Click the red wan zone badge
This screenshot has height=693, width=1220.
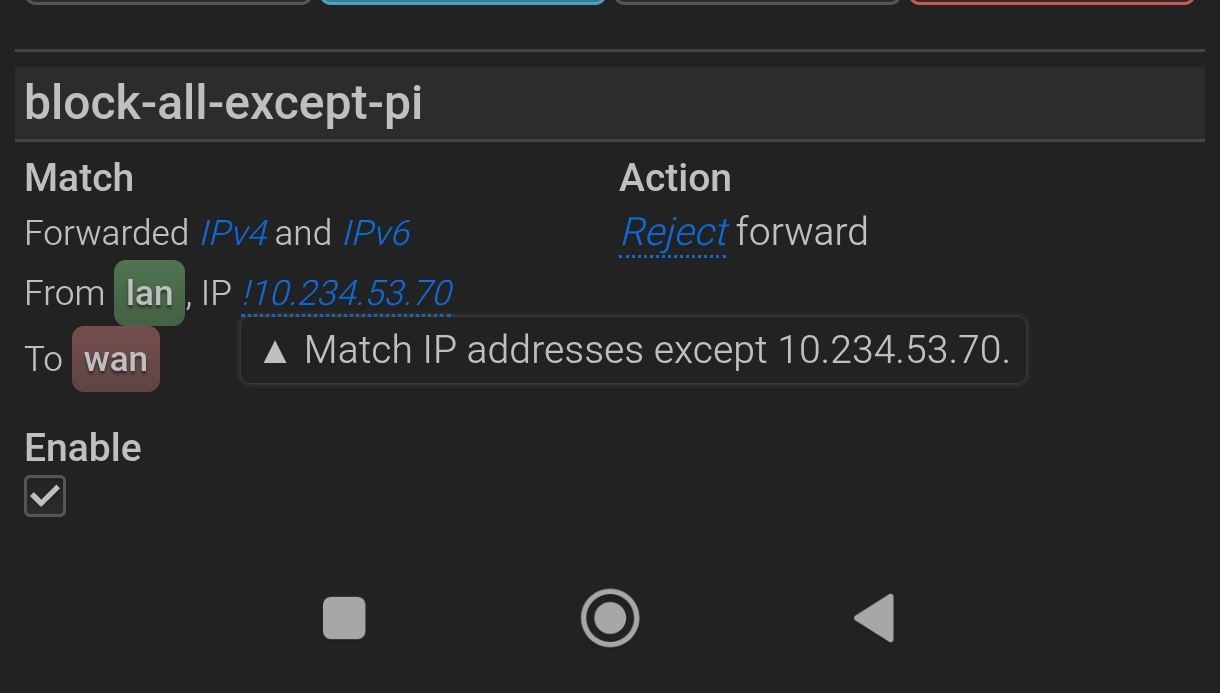click(x=116, y=359)
